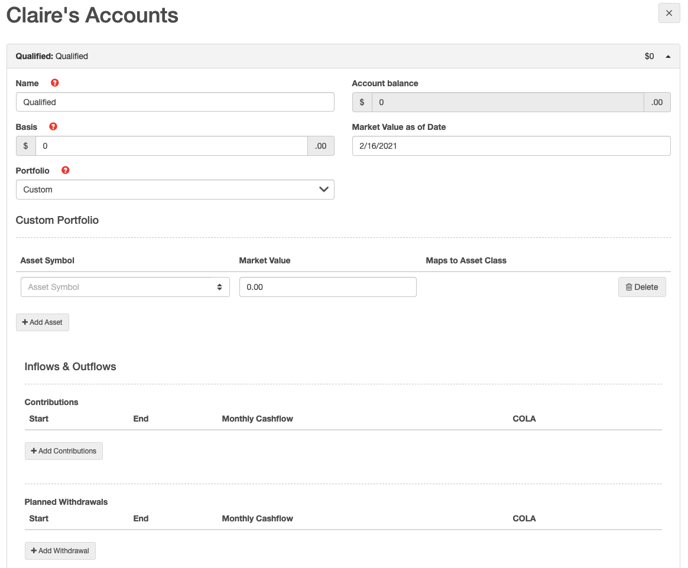Click the Planned Withdrawals Start column header
This screenshot has height=568, width=688.
(39, 518)
